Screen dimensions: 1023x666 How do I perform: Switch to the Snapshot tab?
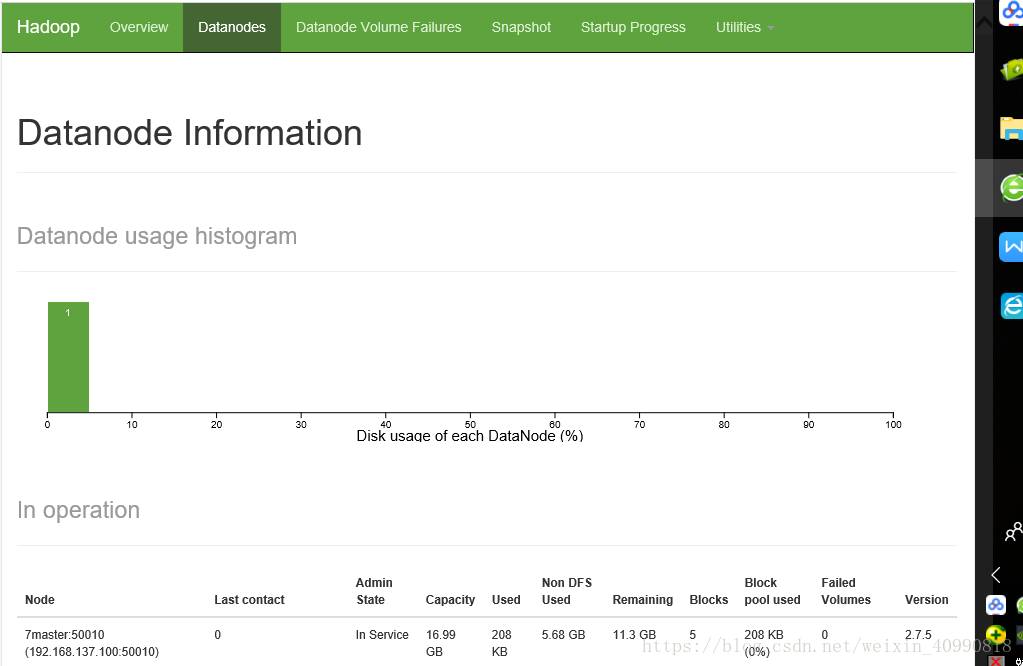[x=521, y=27]
